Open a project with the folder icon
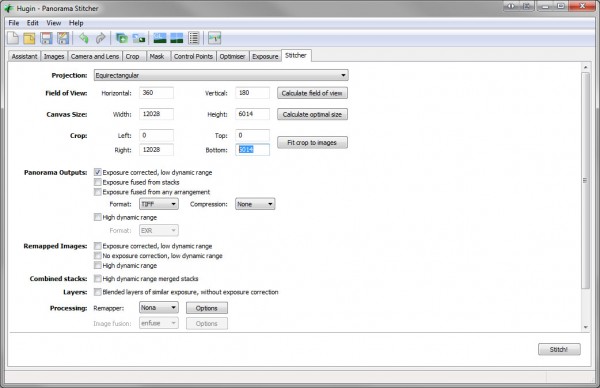 pos(29,38)
